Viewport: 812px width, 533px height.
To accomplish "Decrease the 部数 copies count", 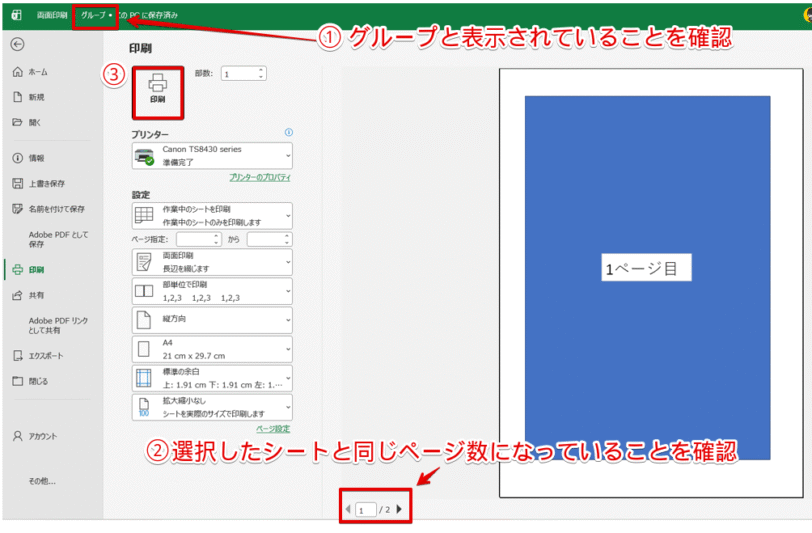I will tap(262, 77).
